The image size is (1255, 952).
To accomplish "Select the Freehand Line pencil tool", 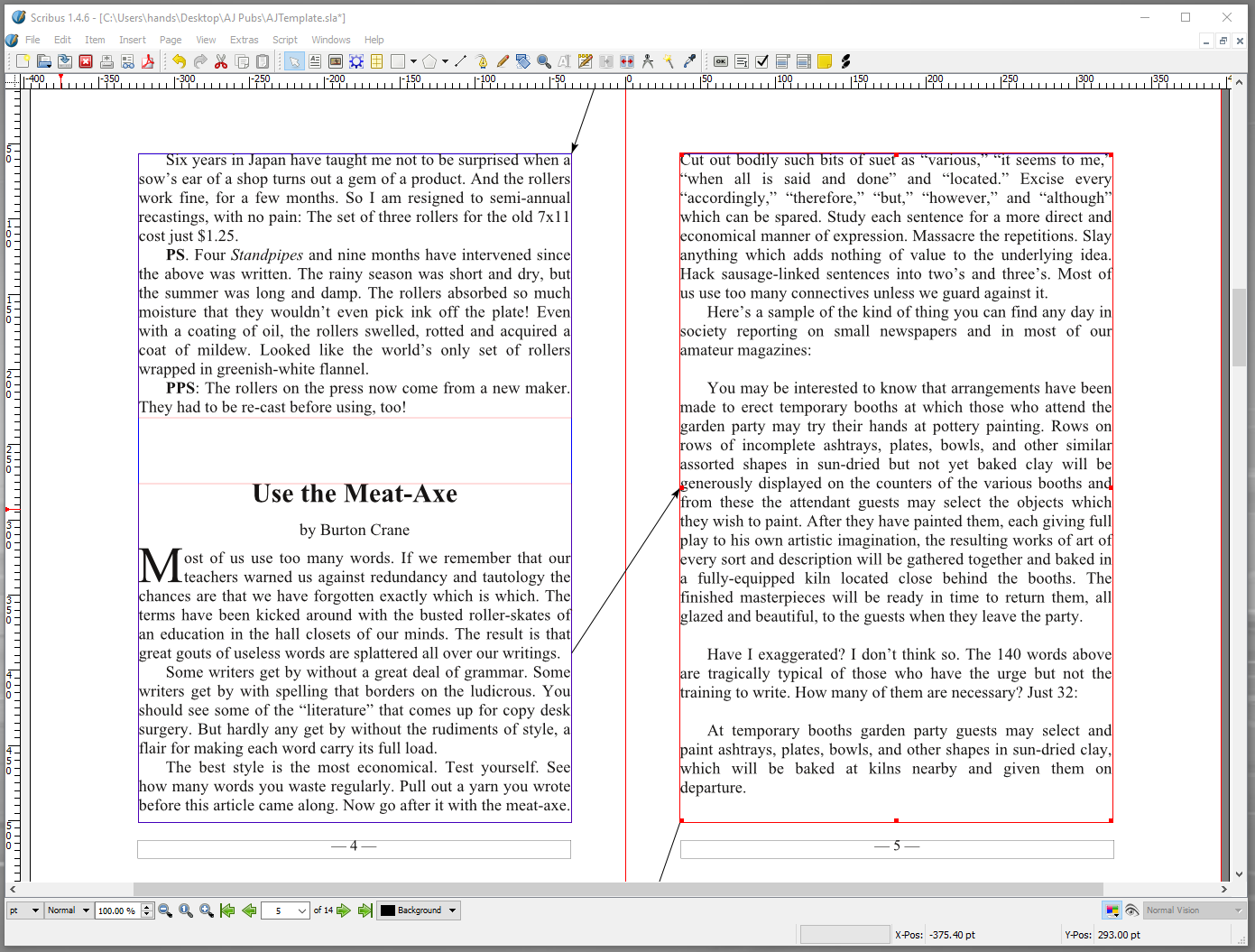I will point(503,61).
